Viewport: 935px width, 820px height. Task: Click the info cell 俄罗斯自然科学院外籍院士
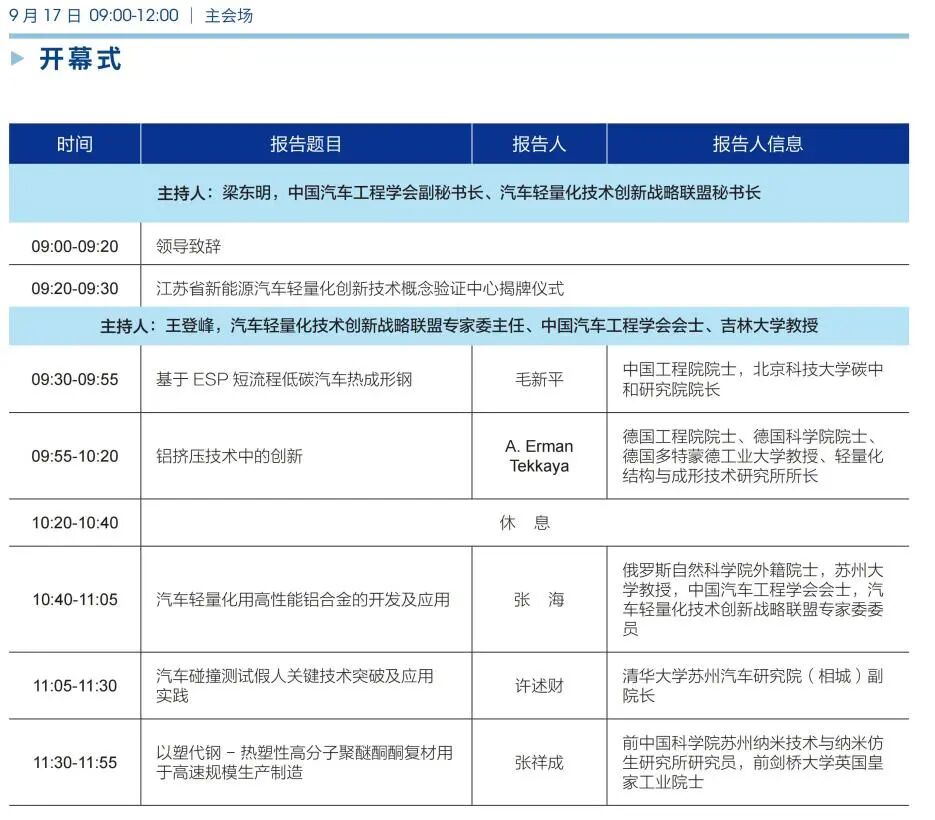click(753, 599)
